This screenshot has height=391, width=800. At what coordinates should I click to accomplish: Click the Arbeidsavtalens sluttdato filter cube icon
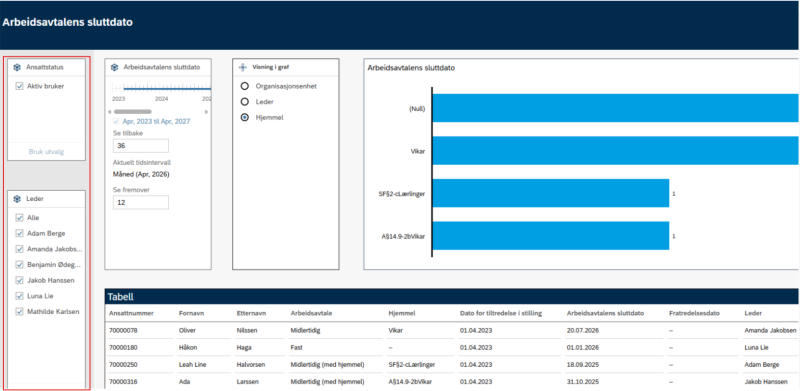[114, 67]
